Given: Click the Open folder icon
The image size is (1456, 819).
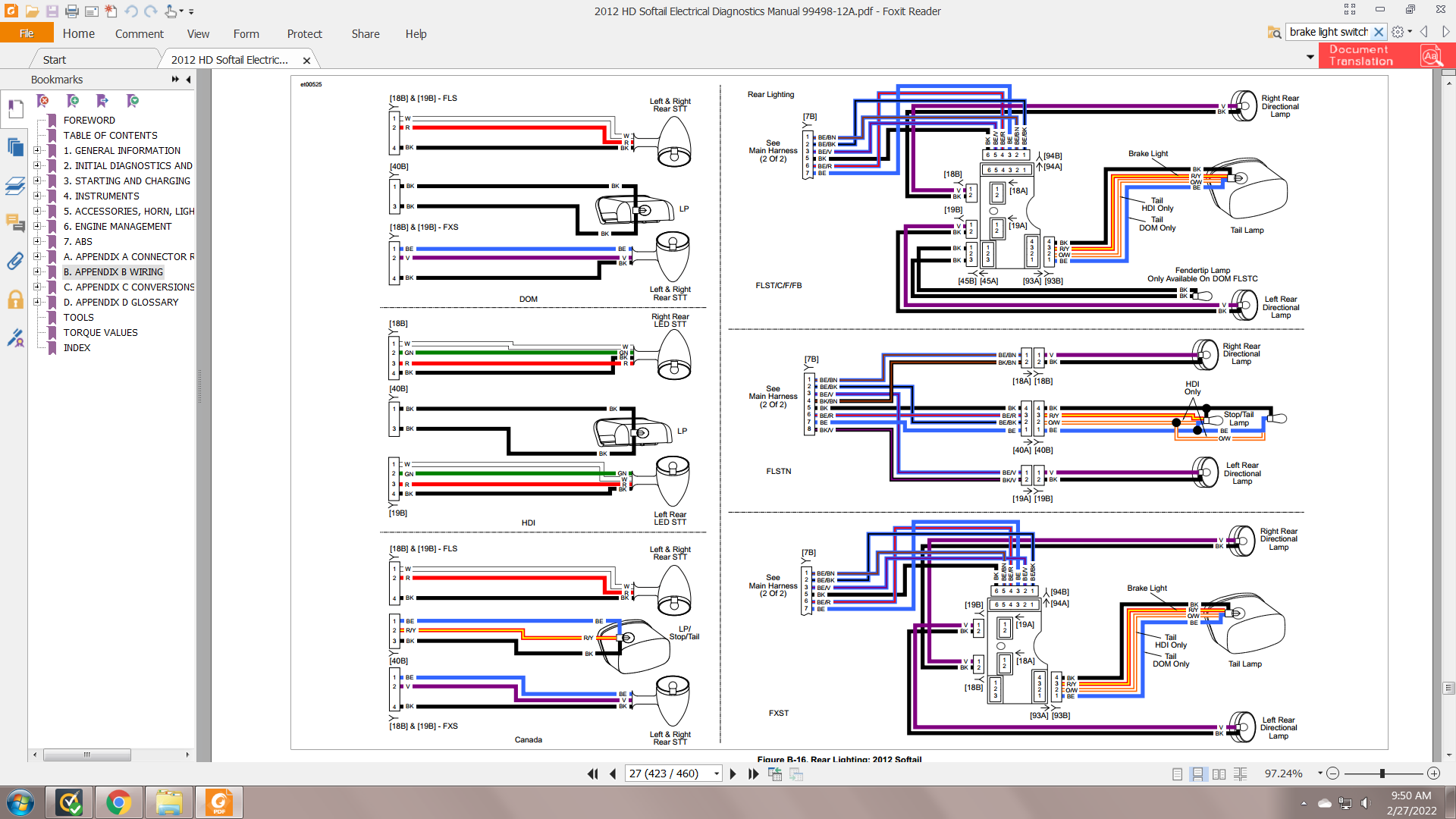Looking at the screenshot, I should point(32,11).
